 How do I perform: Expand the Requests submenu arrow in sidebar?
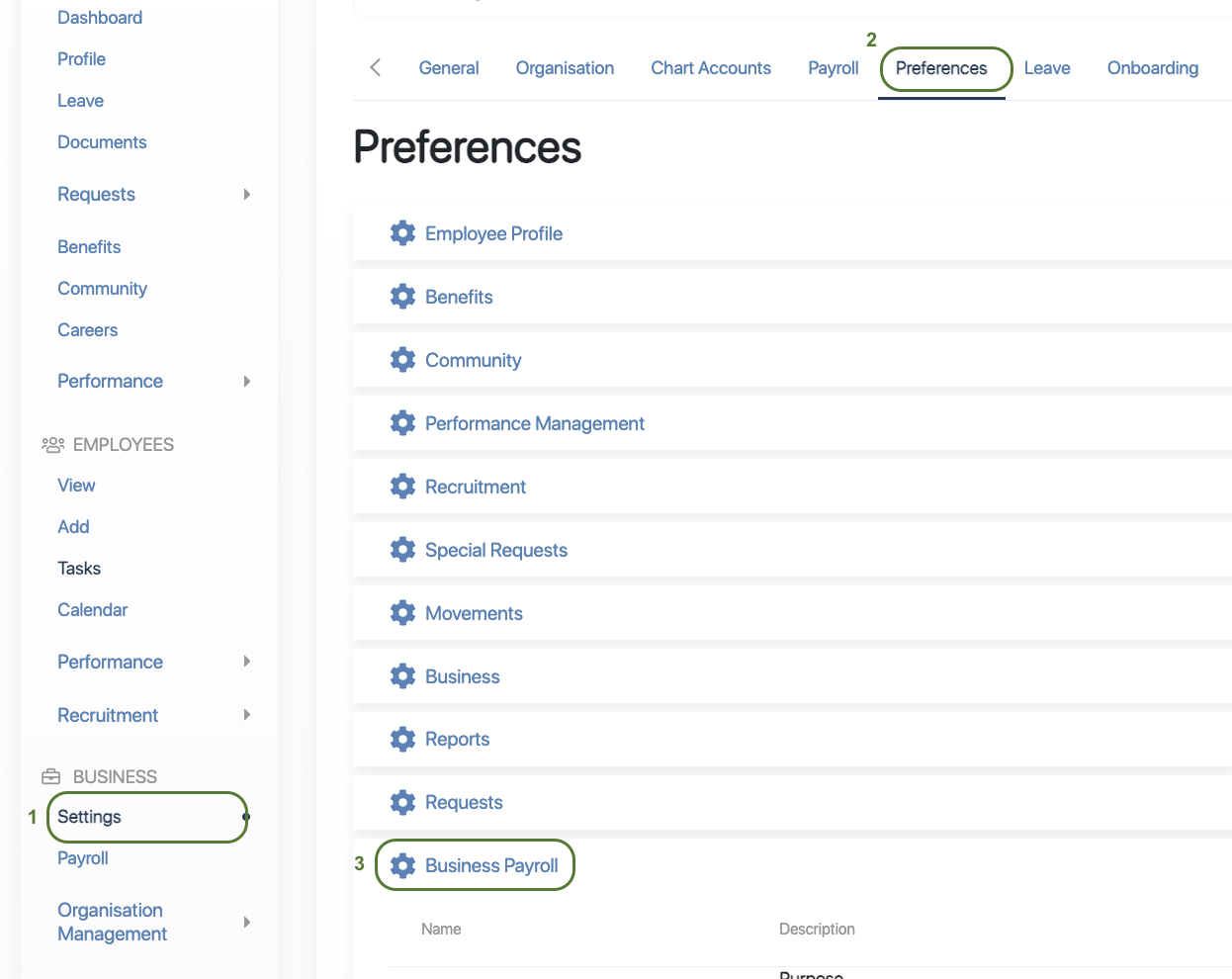pyautogui.click(x=247, y=195)
